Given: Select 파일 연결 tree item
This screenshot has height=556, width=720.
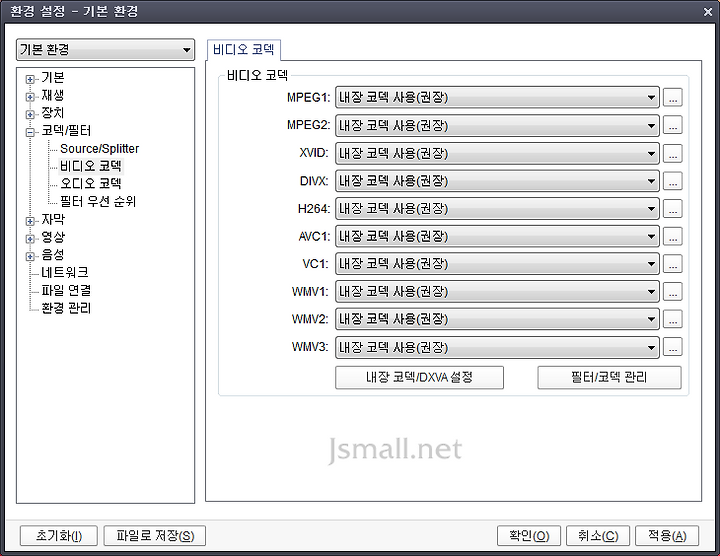Looking at the screenshot, I should 66,290.
